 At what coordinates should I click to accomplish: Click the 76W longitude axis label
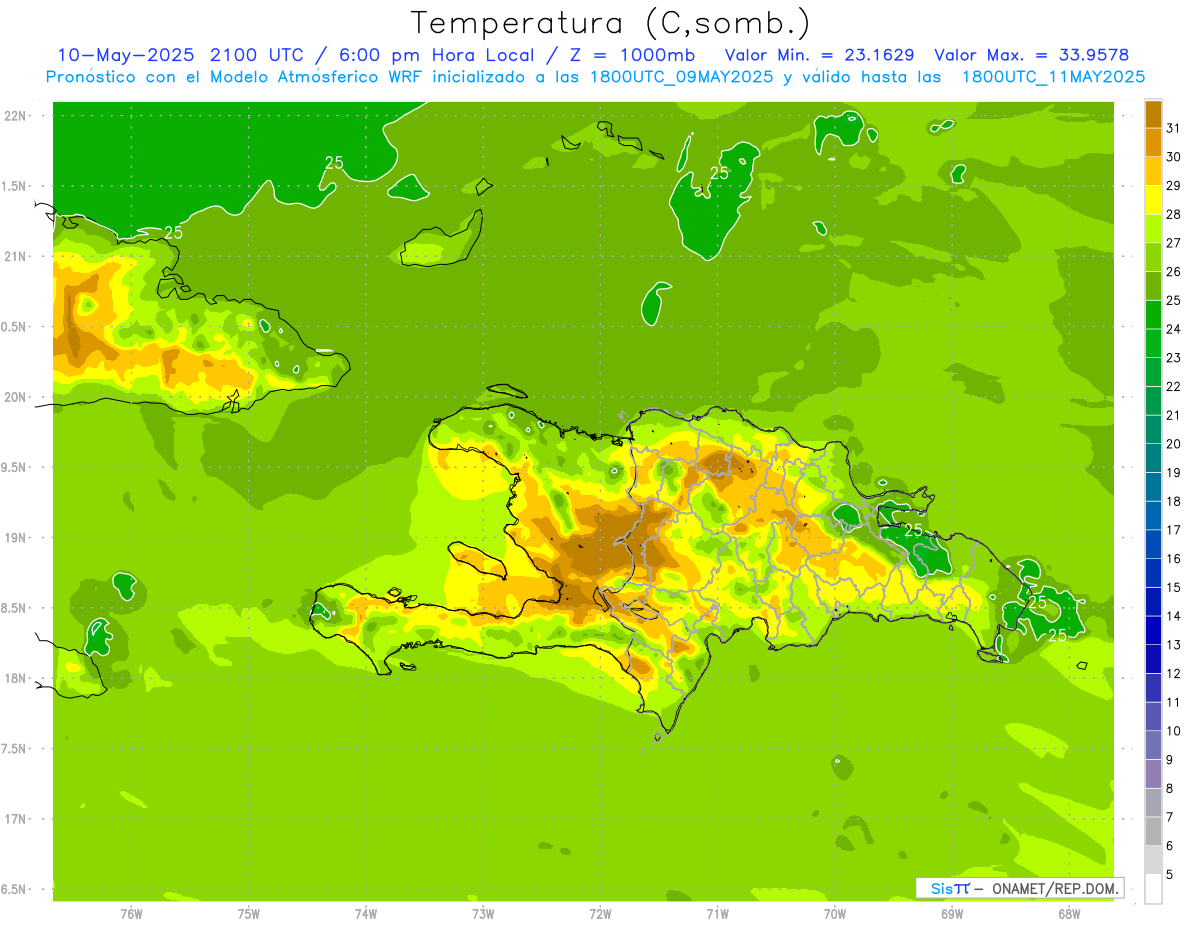[131, 914]
